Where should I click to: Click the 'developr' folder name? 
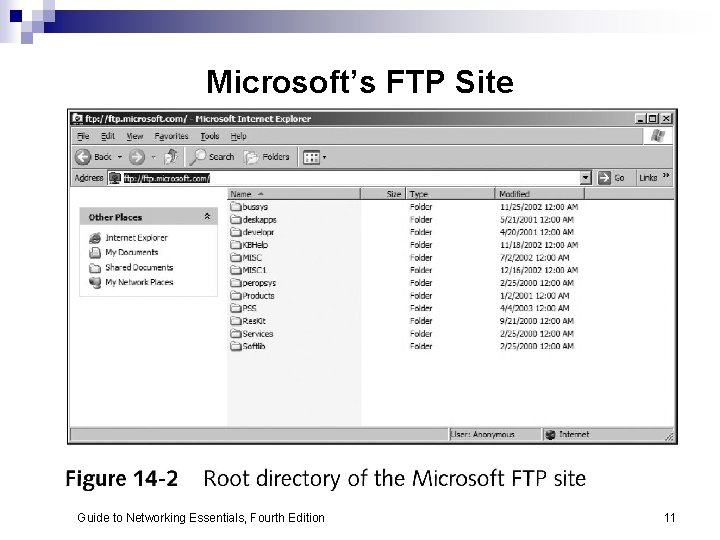tap(258, 232)
